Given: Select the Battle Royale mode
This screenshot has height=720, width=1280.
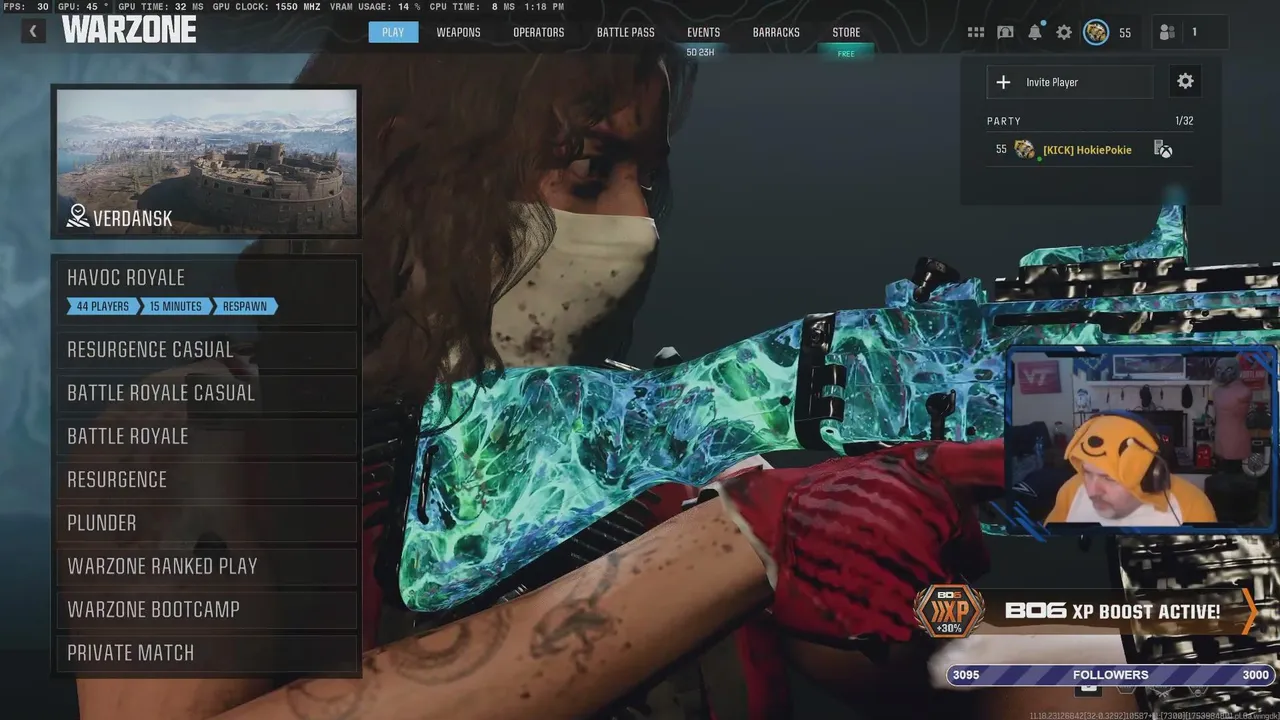Looking at the screenshot, I should coord(207,436).
